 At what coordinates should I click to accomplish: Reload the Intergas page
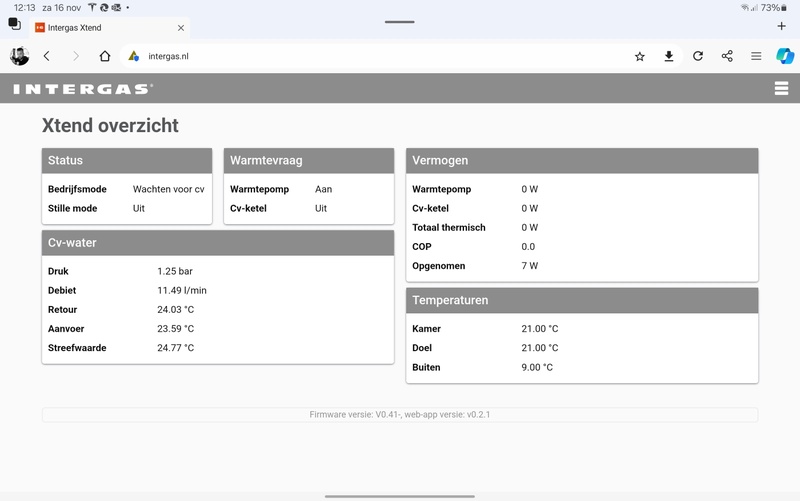[698, 56]
